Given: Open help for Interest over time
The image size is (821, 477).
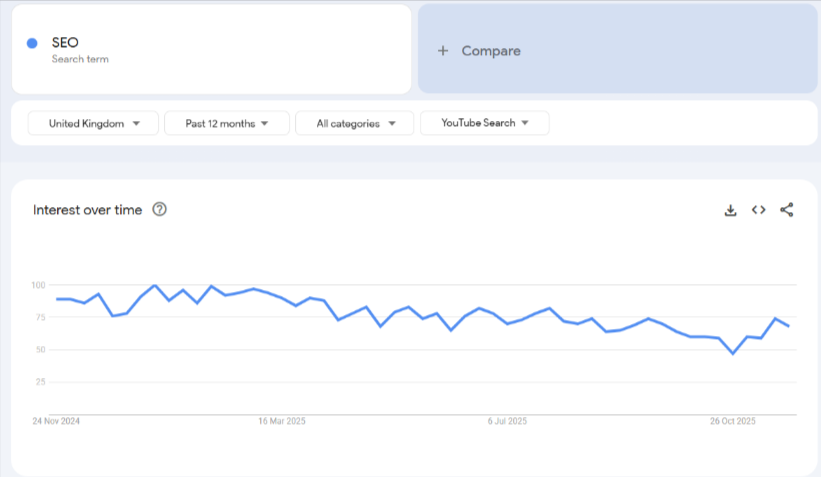Looking at the screenshot, I should (159, 209).
